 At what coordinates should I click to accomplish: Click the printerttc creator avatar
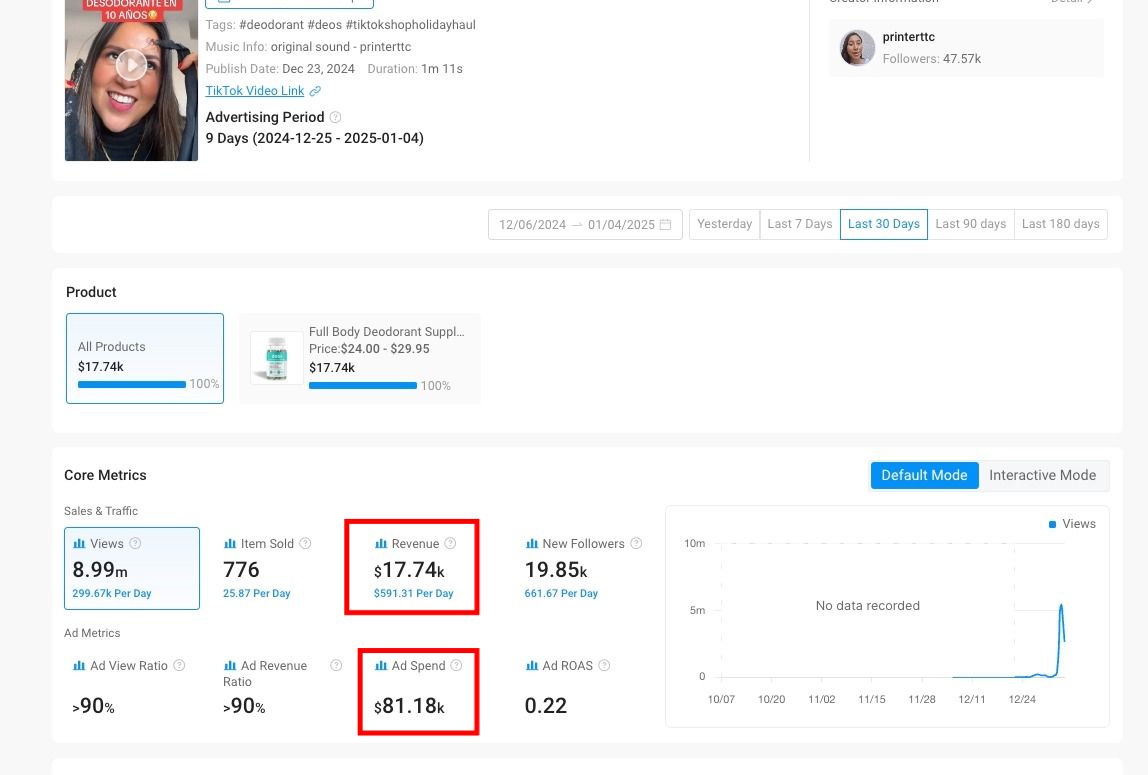pos(857,48)
